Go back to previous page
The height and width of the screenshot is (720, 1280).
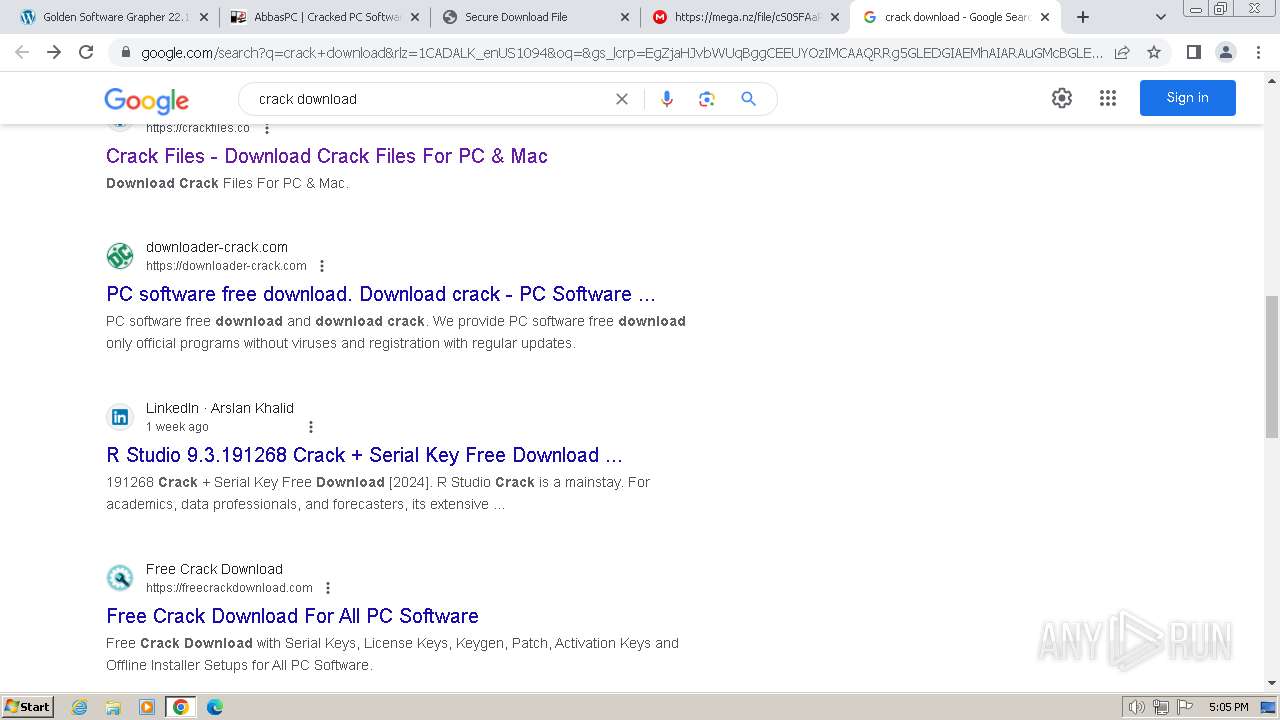pyautogui.click(x=22, y=52)
